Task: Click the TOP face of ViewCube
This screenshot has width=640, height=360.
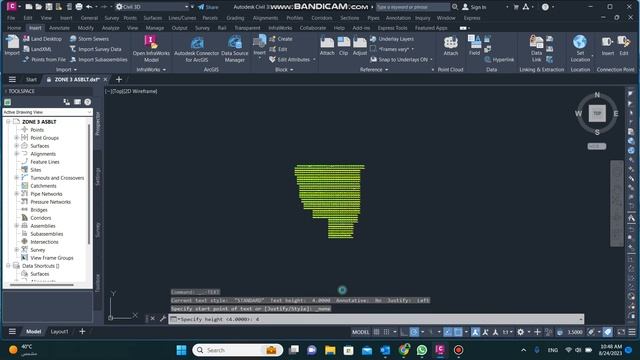Action: coord(597,113)
